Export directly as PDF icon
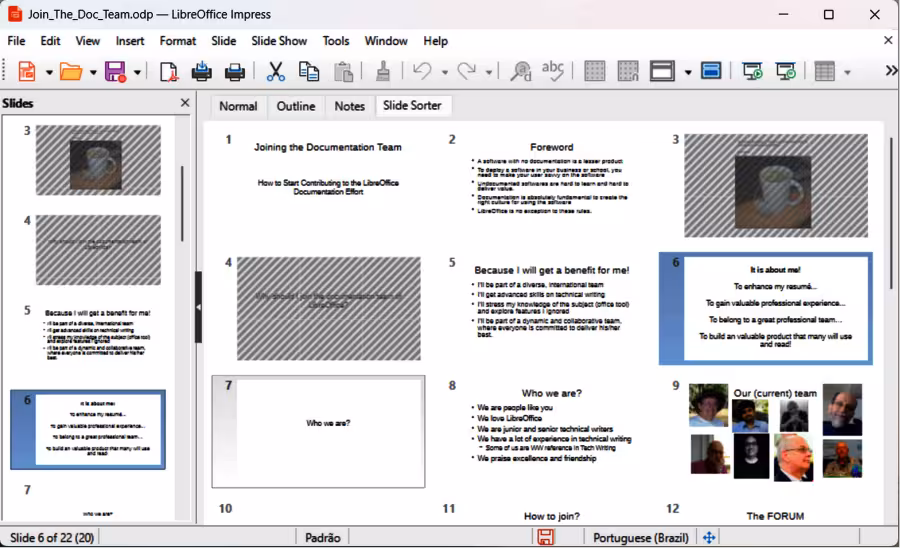The image size is (900, 548). [168, 72]
